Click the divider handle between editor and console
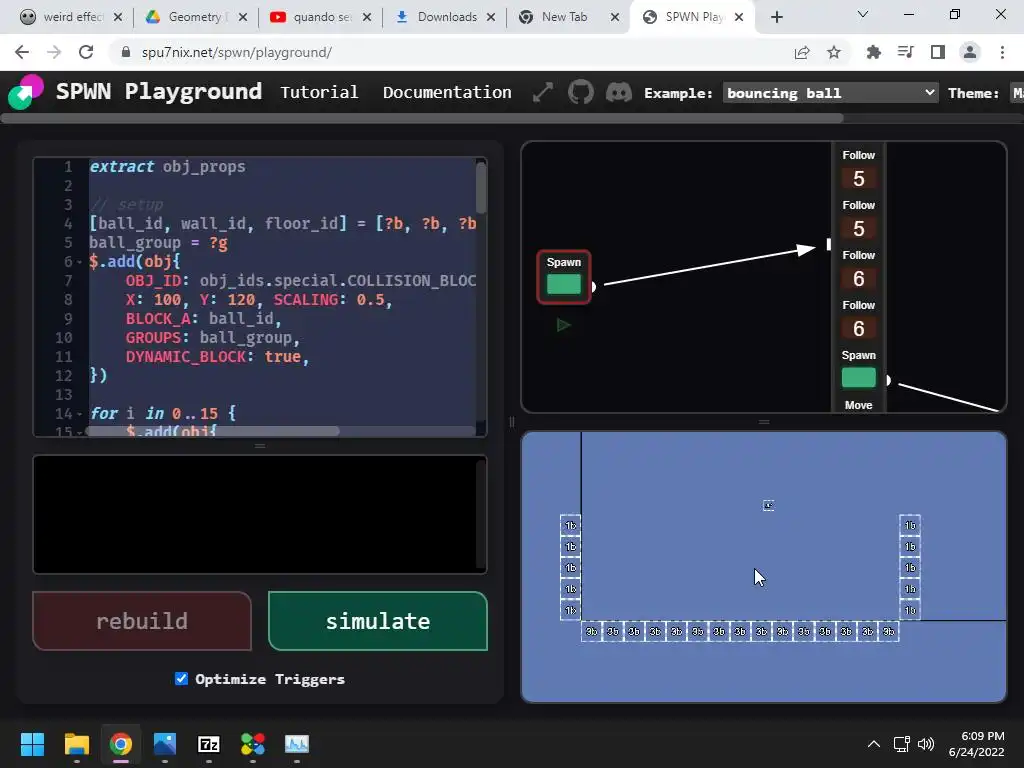This screenshot has height=768, width=1024. [x=260, y=446]
